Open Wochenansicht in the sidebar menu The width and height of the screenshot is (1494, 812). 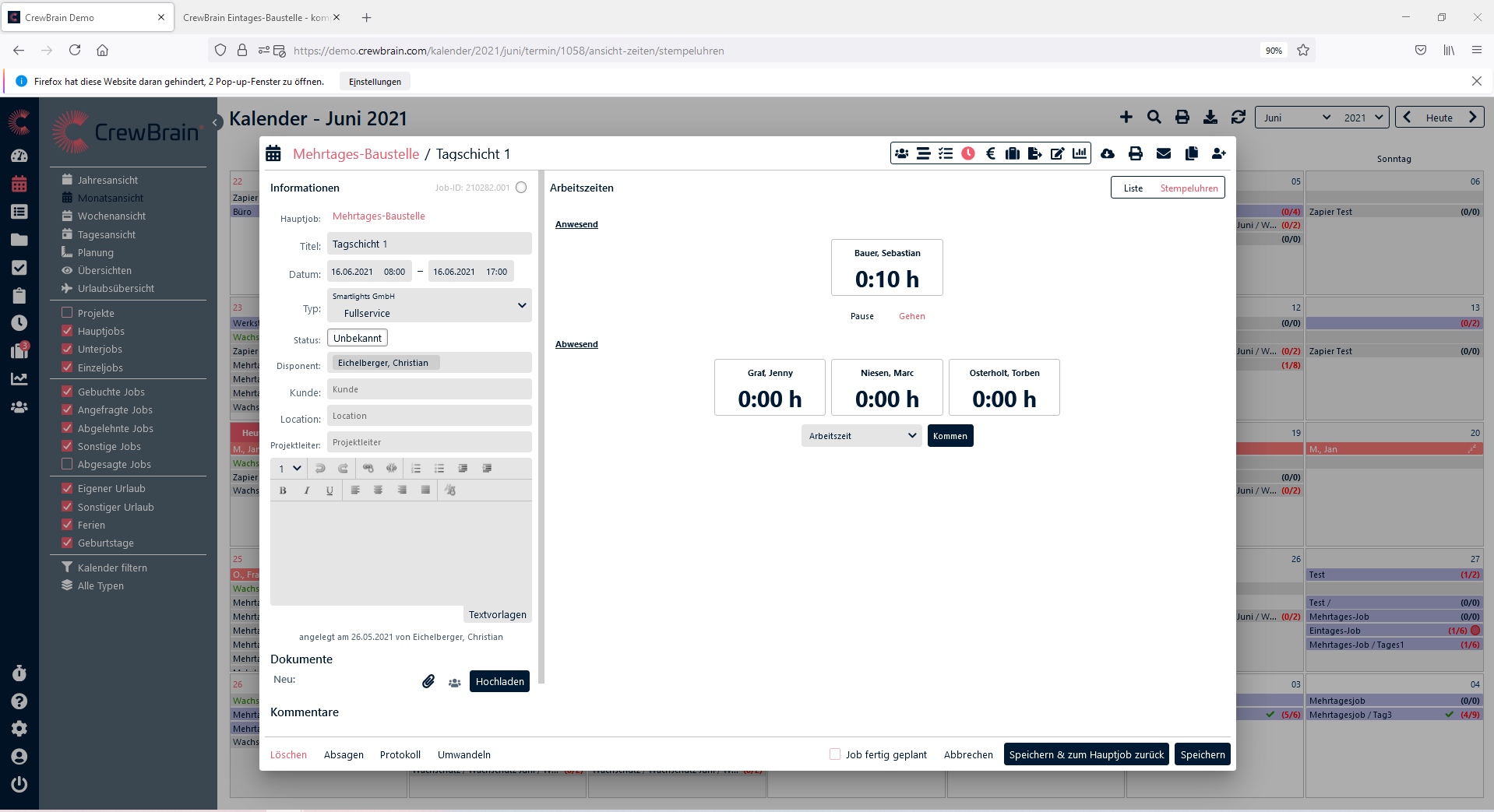click(x=111, y=216)
